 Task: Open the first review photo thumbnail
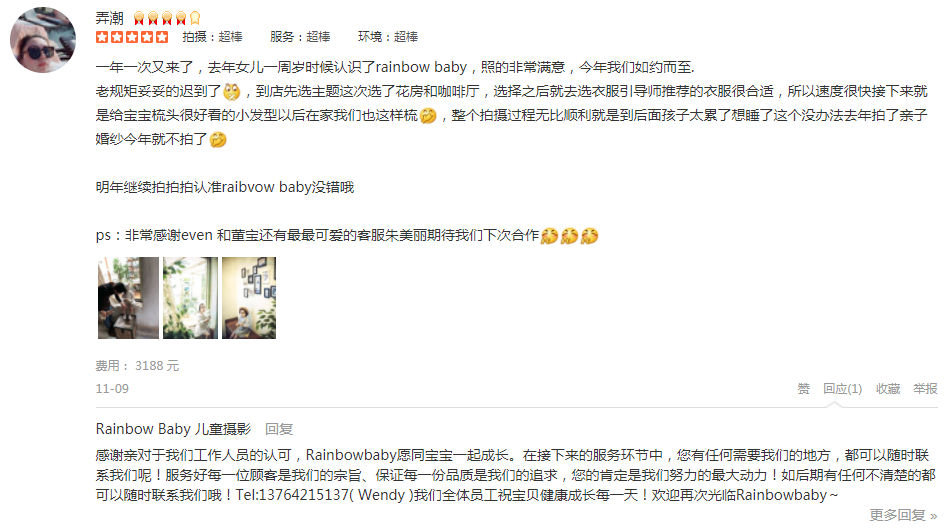128,298
